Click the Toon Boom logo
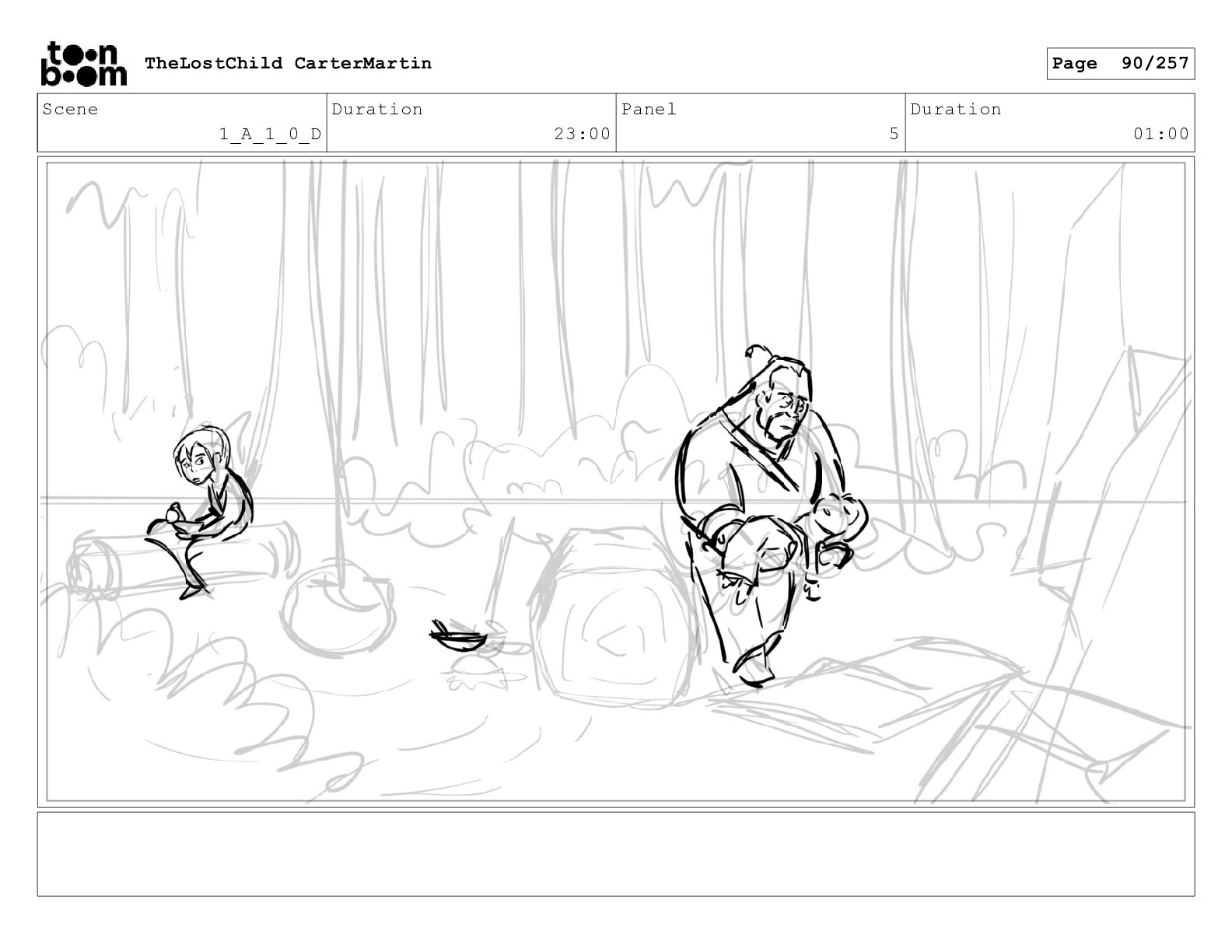This screenshot has width=1232, height=952. pos(83,63)
